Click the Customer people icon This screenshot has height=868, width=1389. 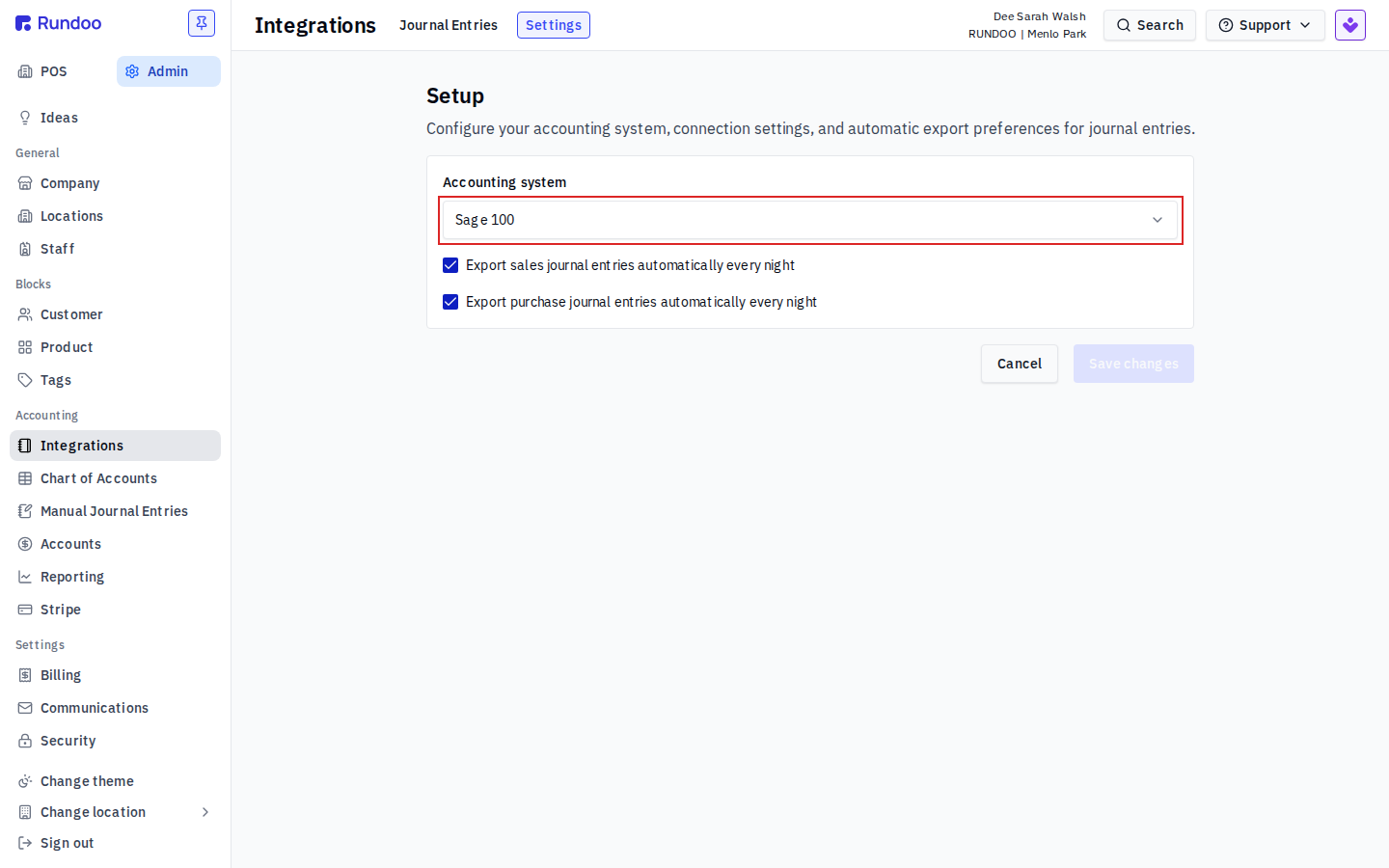[25, 314]
